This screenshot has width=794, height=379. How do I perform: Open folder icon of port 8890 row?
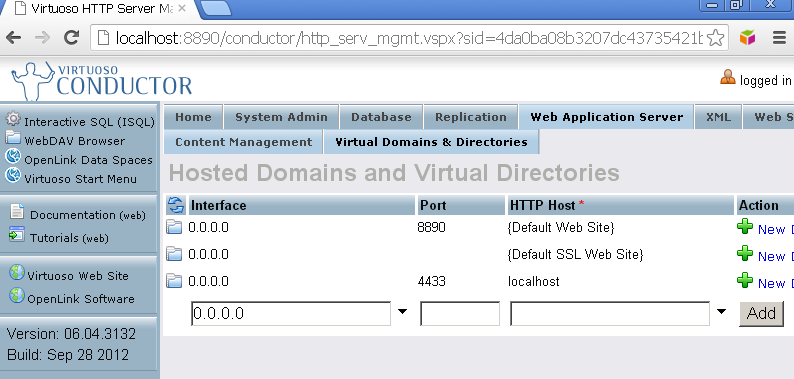[x=174, y=227]
